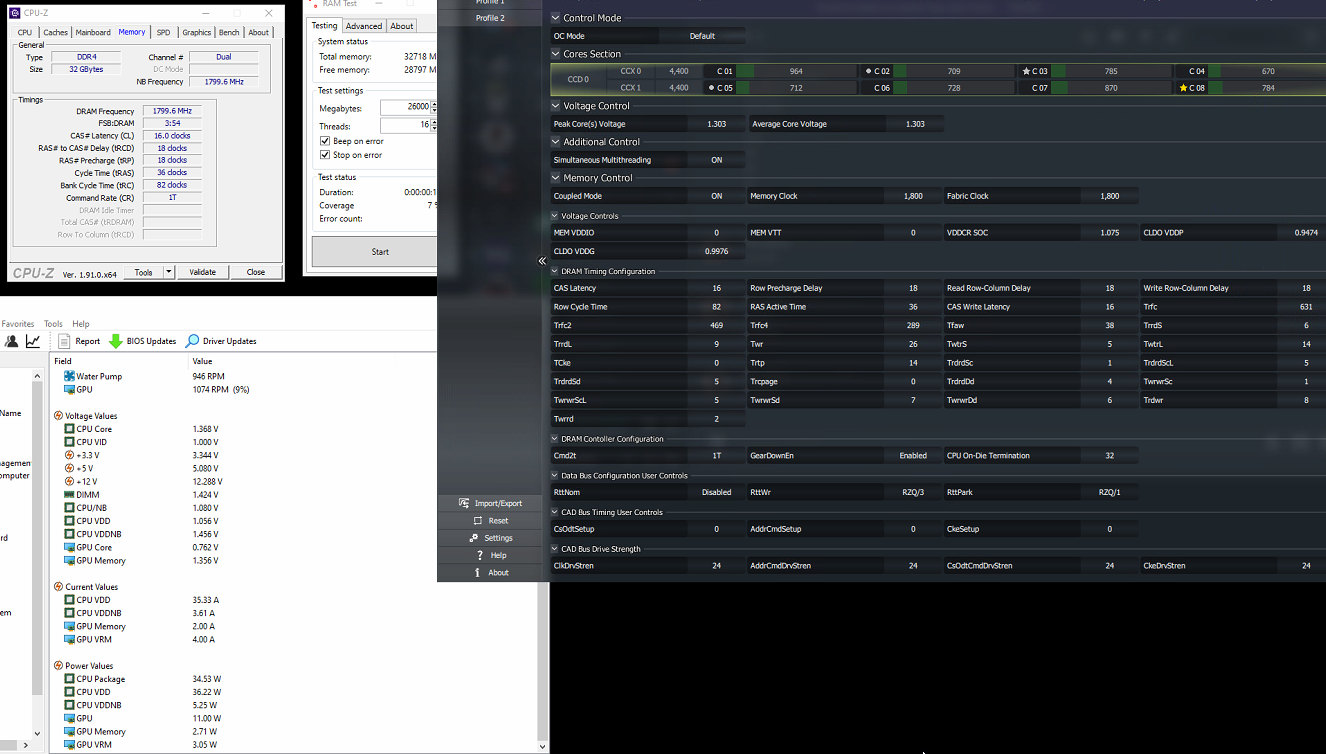Screen dimensions: 1326x754
Task: Collapse sidebar with double-chevron arrow
Action: 543,261
